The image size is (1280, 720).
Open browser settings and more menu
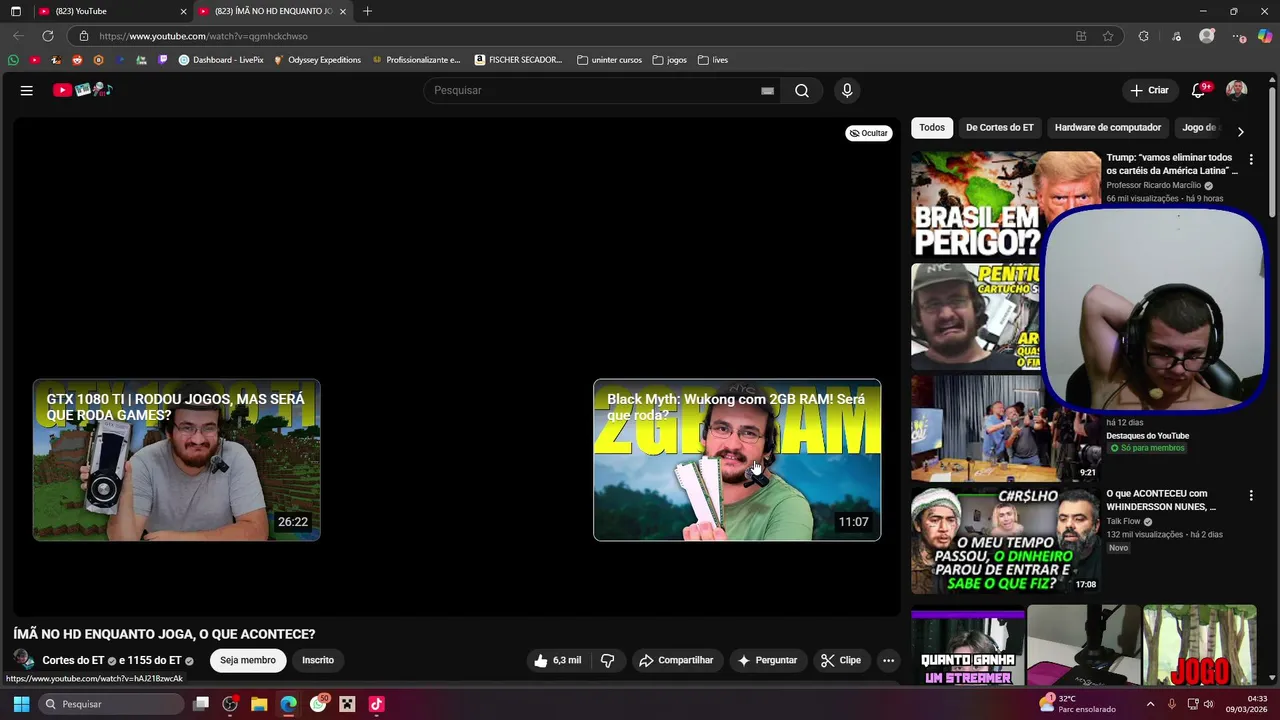[1240, 36]
